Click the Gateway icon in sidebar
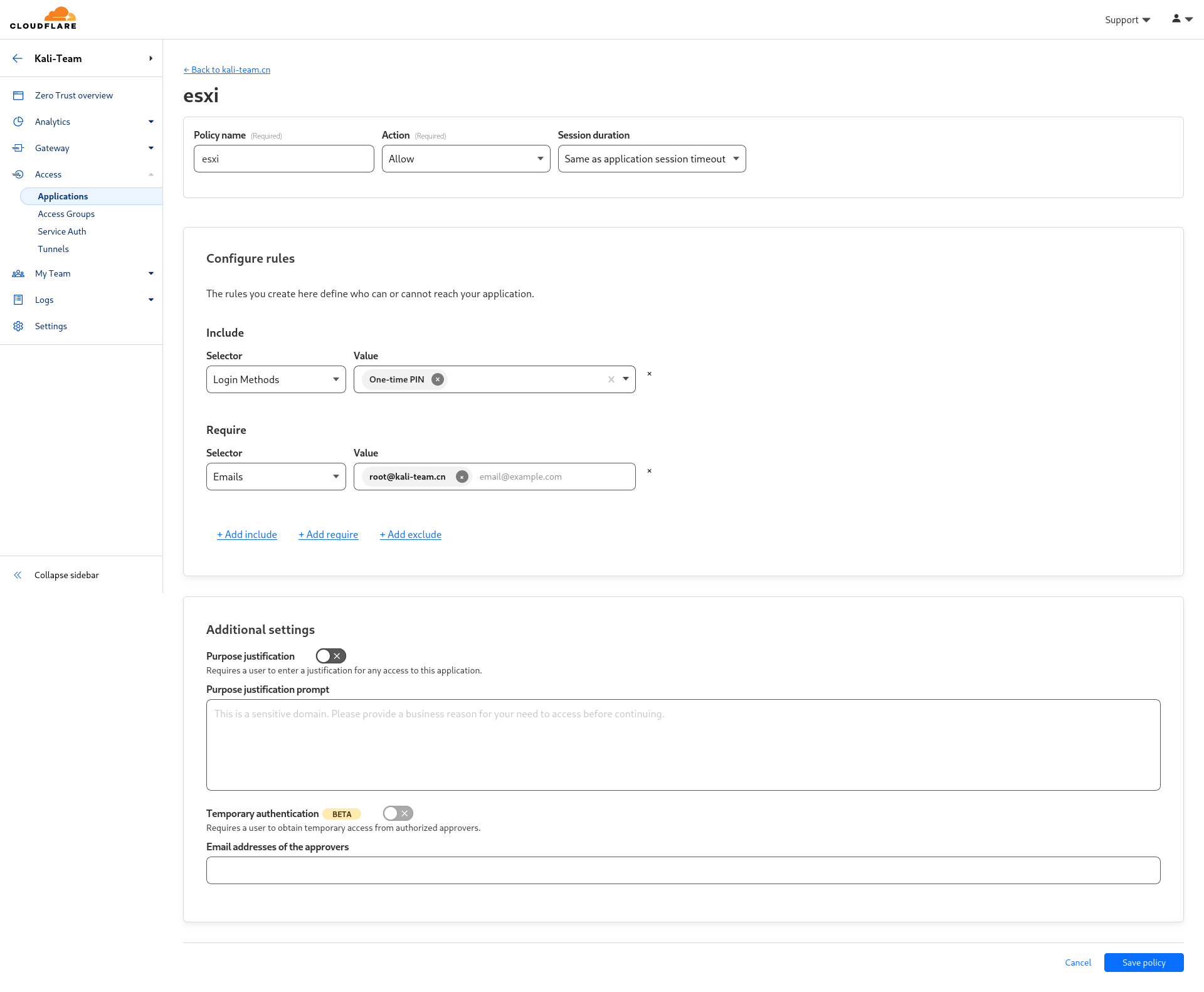Screen dimensions: 1204x992 click(x=18, y=148)
